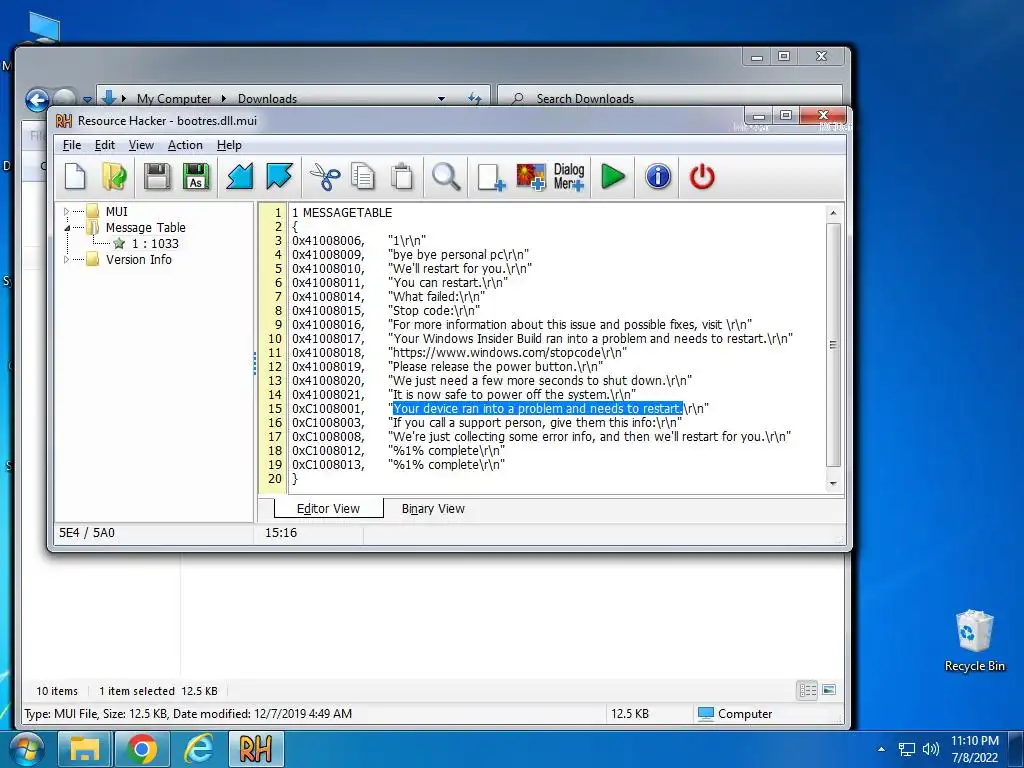Cut selection with scissors icon
1024x768 pixels.
coord(325,176)
